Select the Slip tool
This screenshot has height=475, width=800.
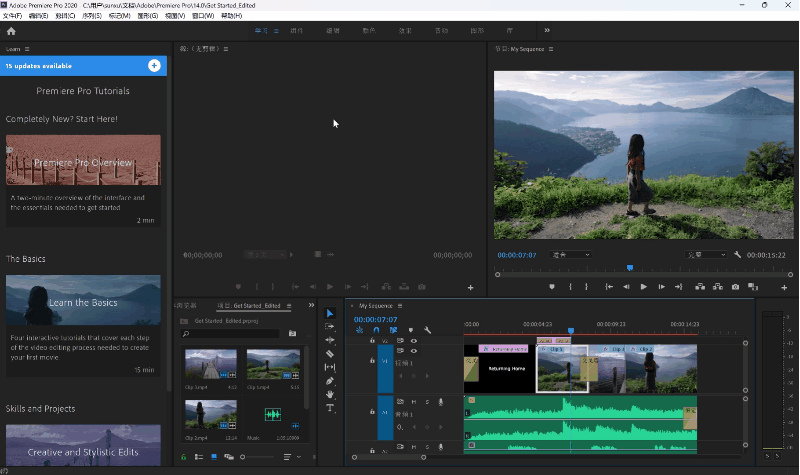(x=330, y=367)
